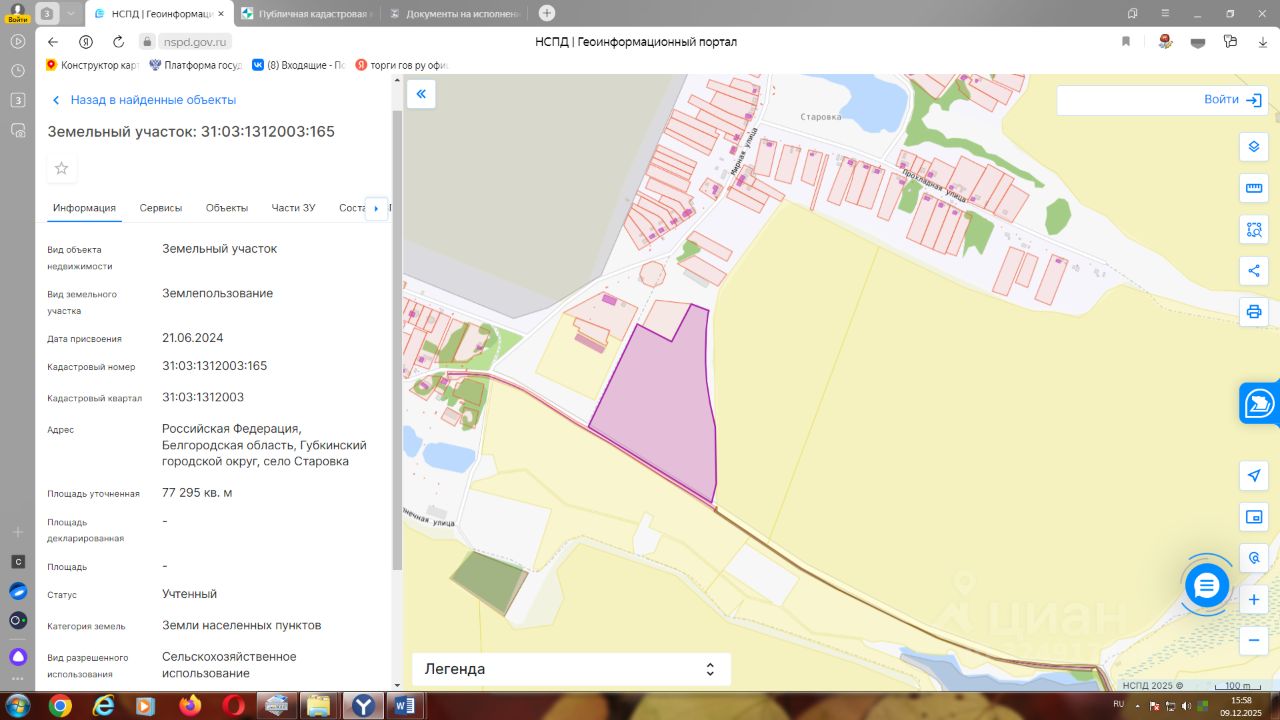This screenshot has width=1280, height=720.
Task: Switch to Публичная кадастровая browser tab
Action: point(306,13)
